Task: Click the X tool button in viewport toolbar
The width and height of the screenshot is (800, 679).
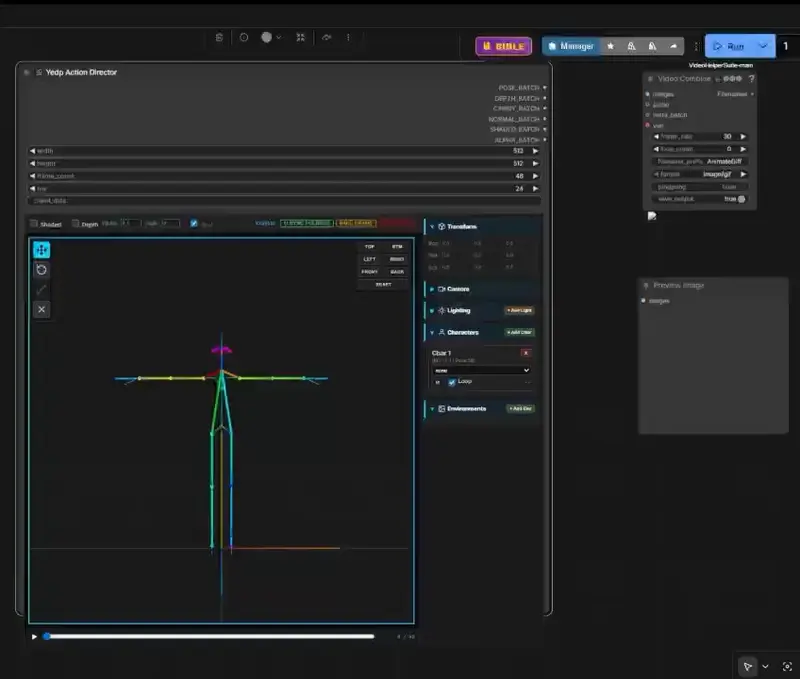Action: [41, 309]
